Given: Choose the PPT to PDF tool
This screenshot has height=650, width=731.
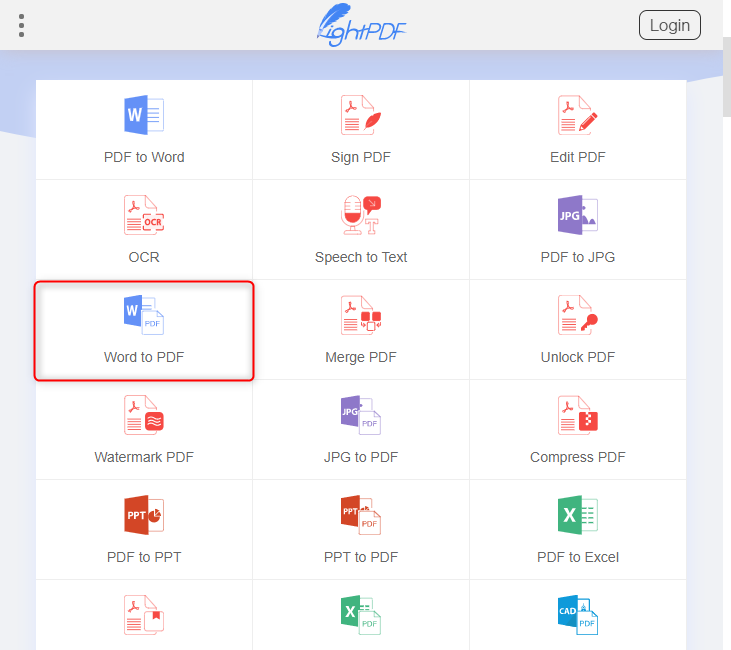Looking at the screenshot, I should pyautogui.click(x=360, y=530).
